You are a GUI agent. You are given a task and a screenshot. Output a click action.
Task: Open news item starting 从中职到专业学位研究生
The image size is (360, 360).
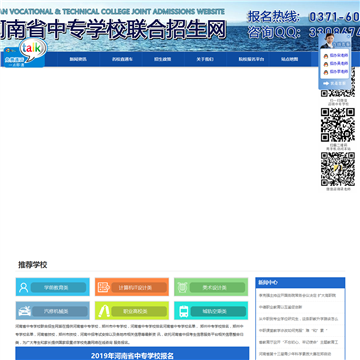click(x=298, y=319)
